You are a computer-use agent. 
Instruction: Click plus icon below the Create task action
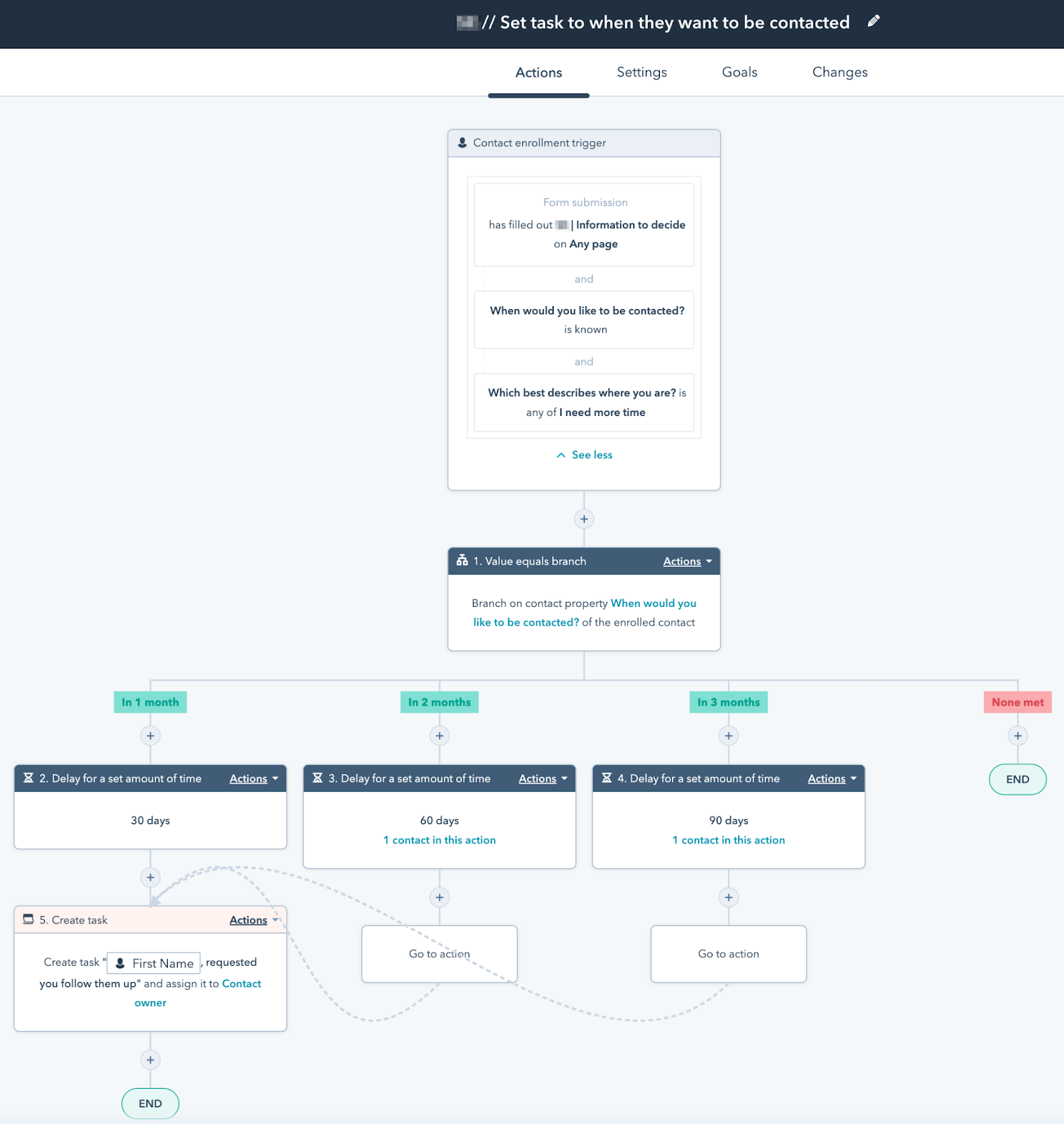[x=150, y=1060]
